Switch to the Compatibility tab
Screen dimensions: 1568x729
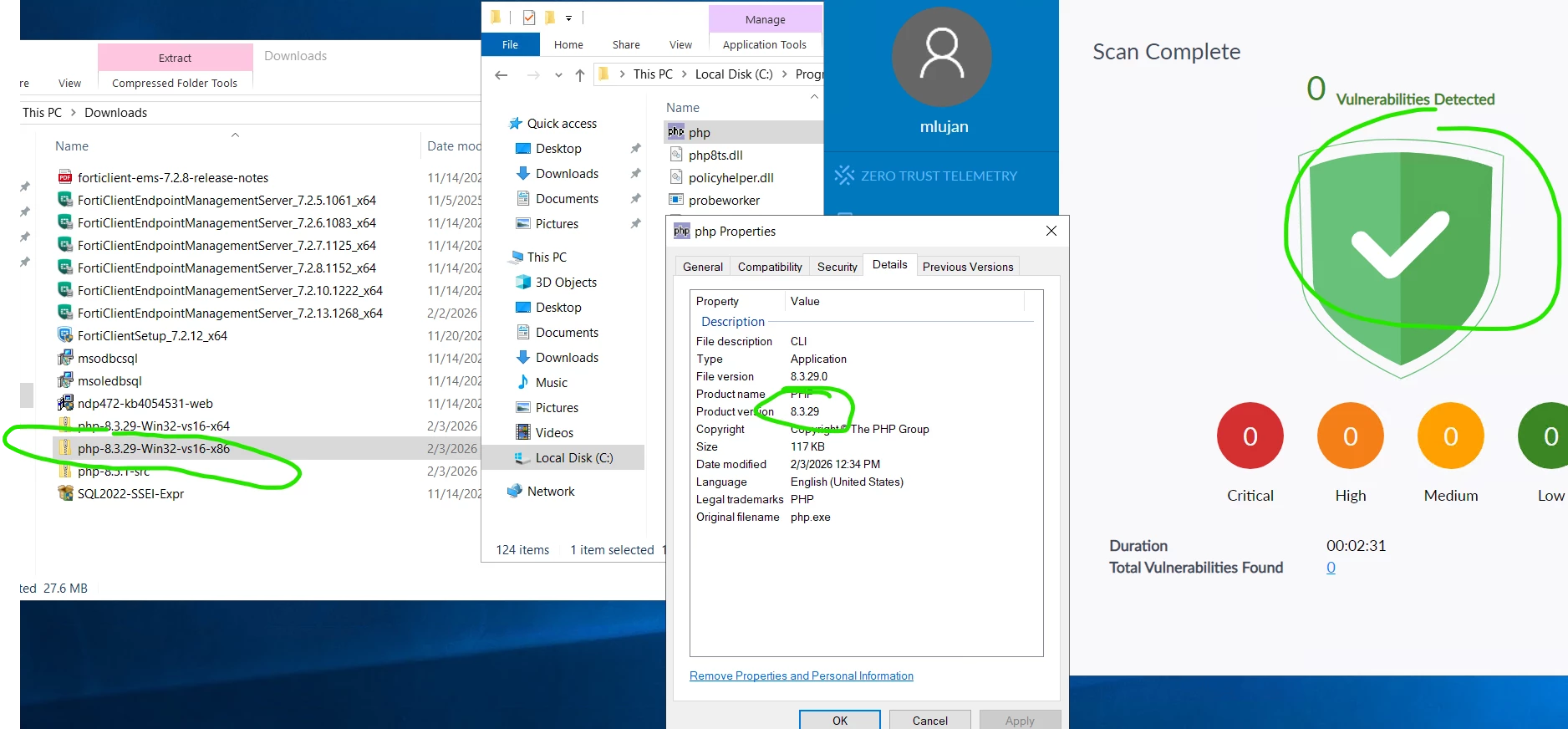click(x=770, y=267)
